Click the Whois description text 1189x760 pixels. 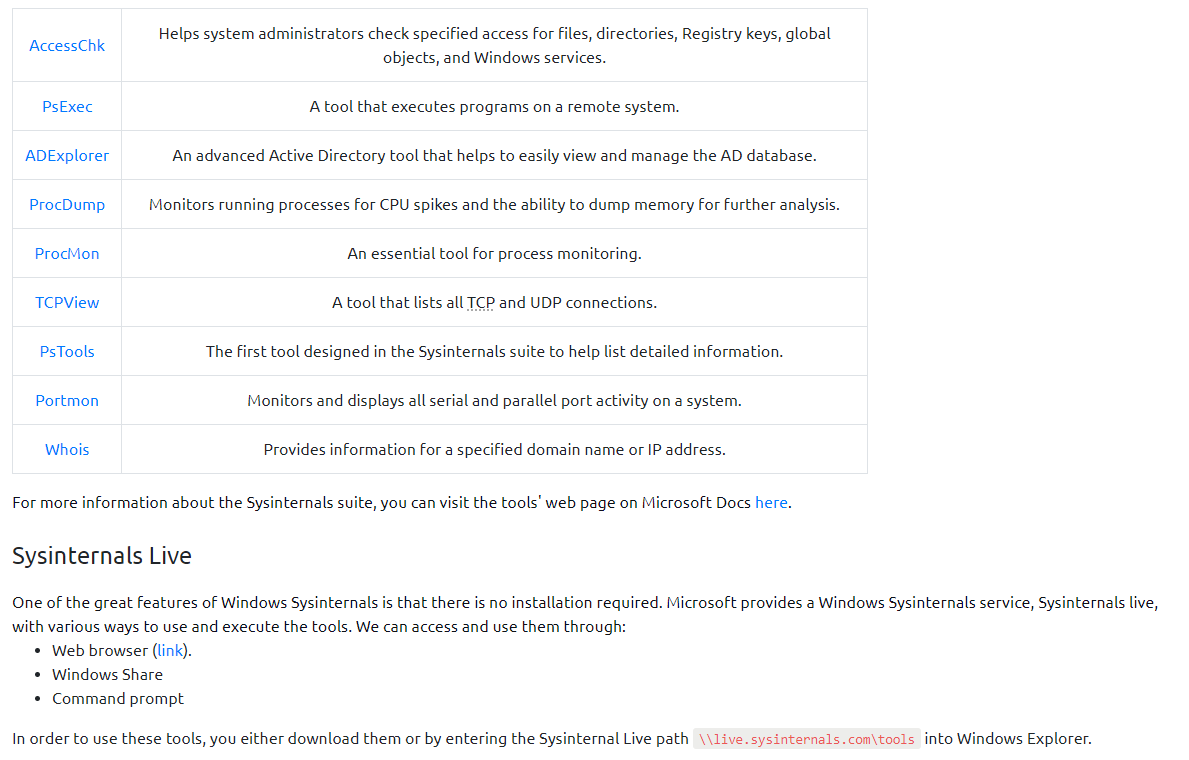494,450
